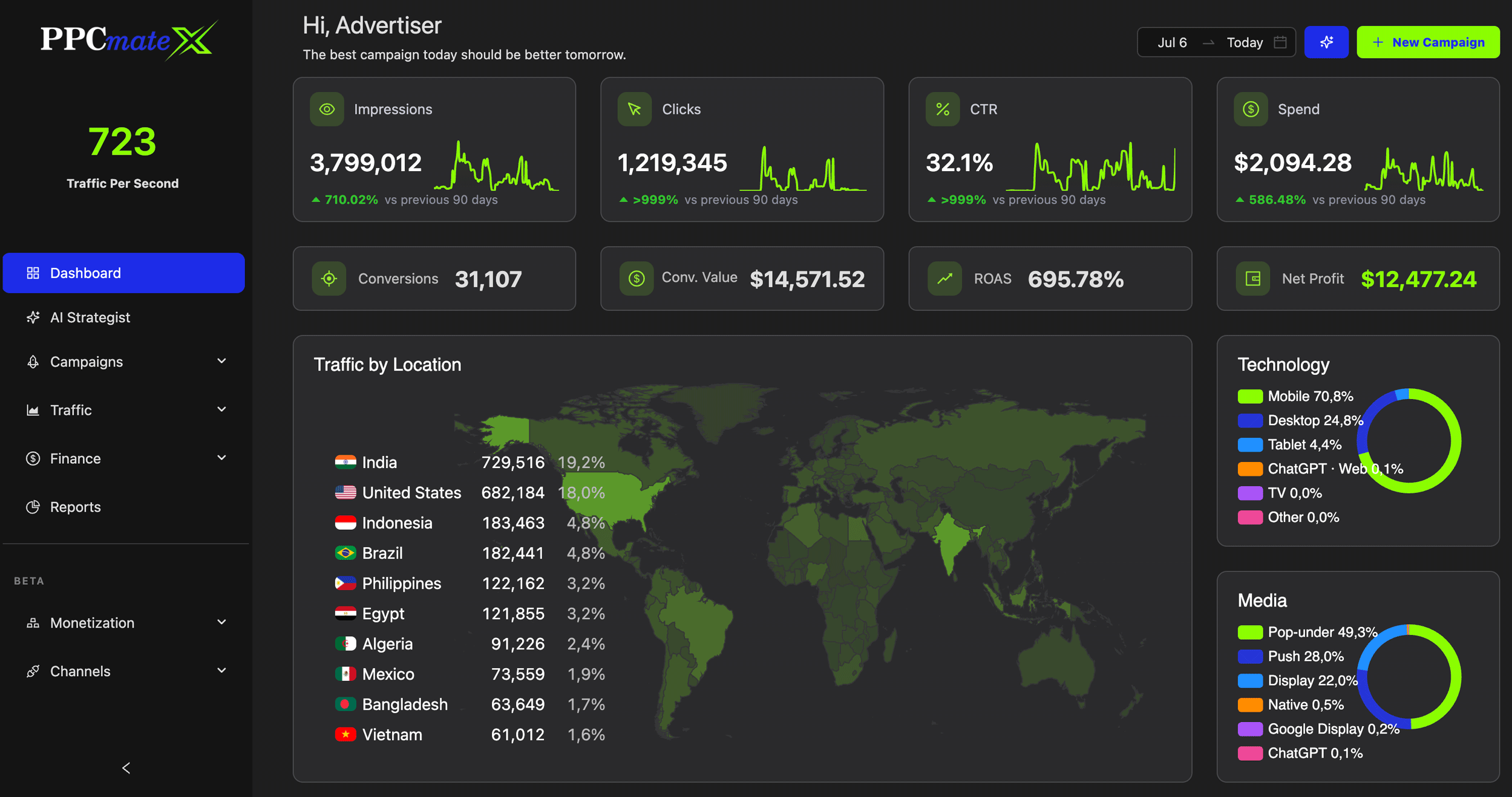This screenshot has width=1512, height=797.
Task: Click the Clicks cursor icon
Action: 634,109
